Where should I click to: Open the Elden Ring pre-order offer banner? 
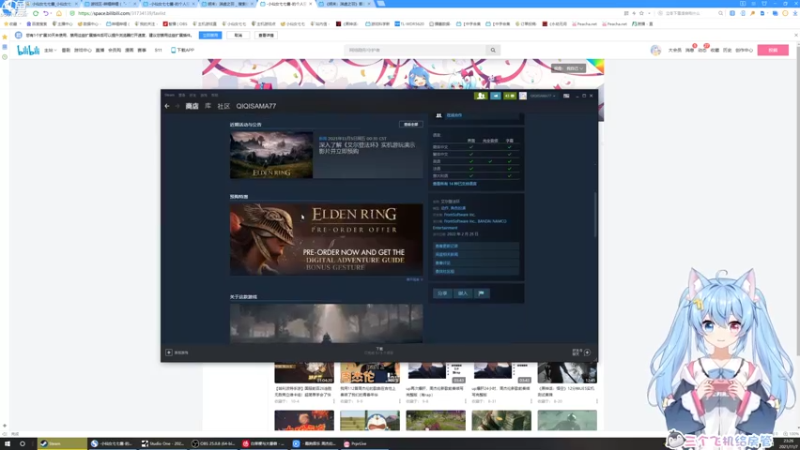(326, 240)
